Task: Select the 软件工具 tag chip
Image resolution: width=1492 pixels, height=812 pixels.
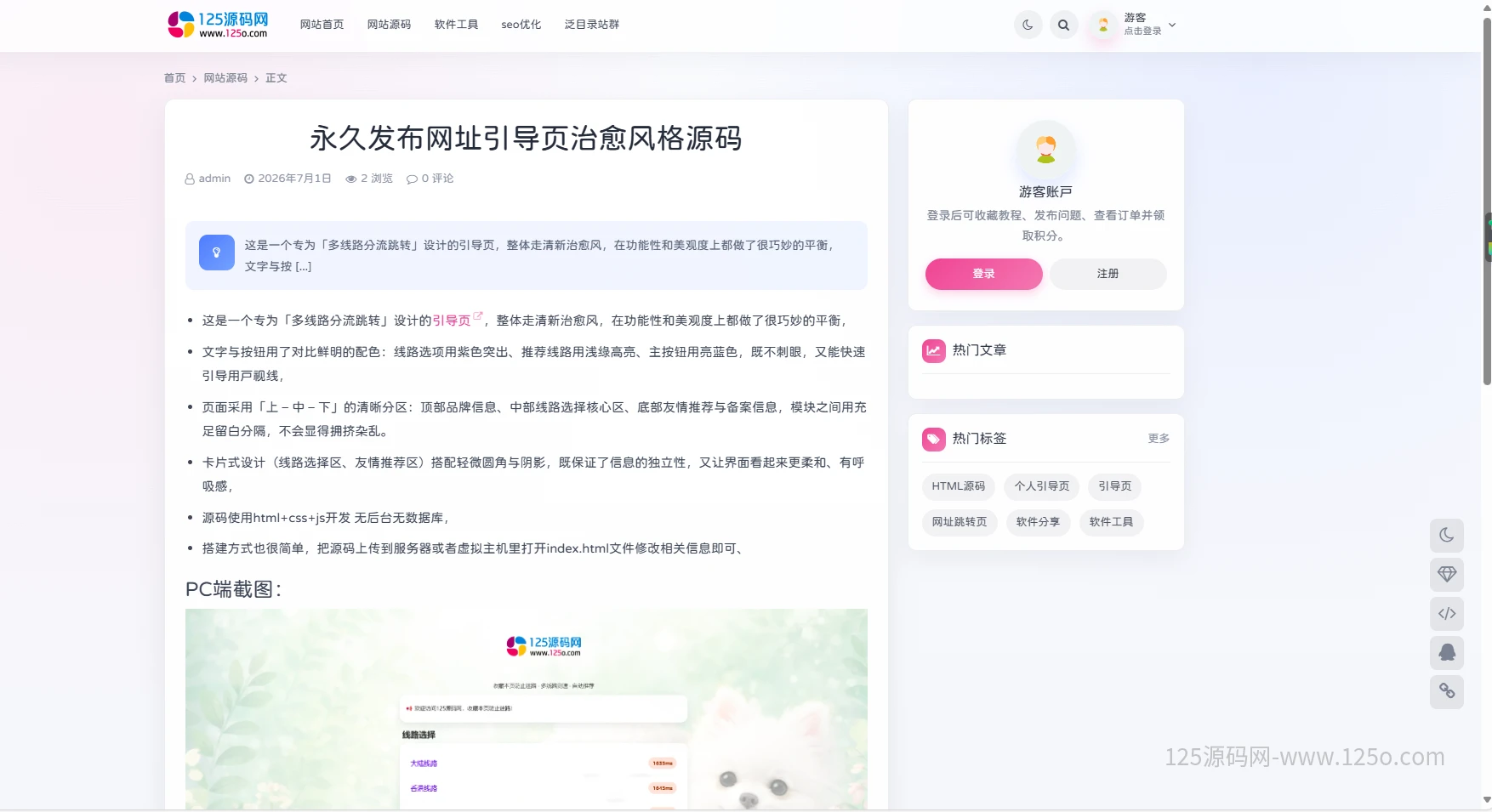Action: point(1111,522)
